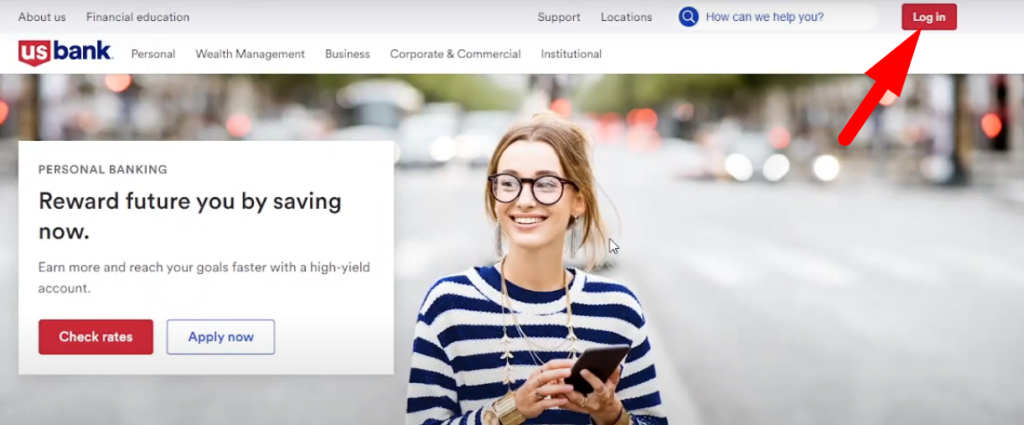The width and height of the screenshot is (1024, 425).
Task: Expand the Personal navigation menu
Action: (x=153, y=54)
